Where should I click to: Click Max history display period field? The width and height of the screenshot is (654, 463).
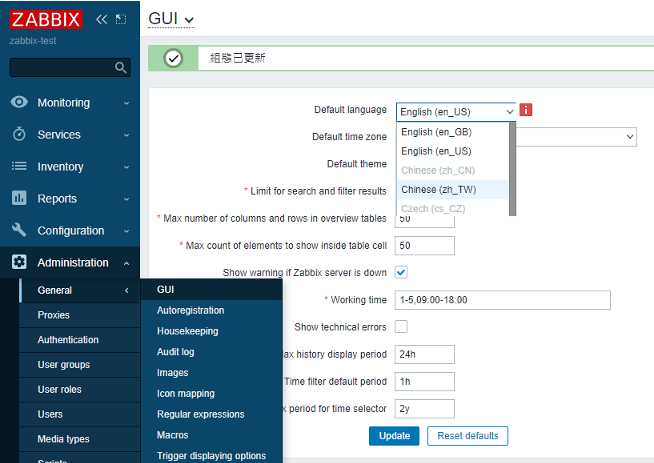tap(425, 354)
